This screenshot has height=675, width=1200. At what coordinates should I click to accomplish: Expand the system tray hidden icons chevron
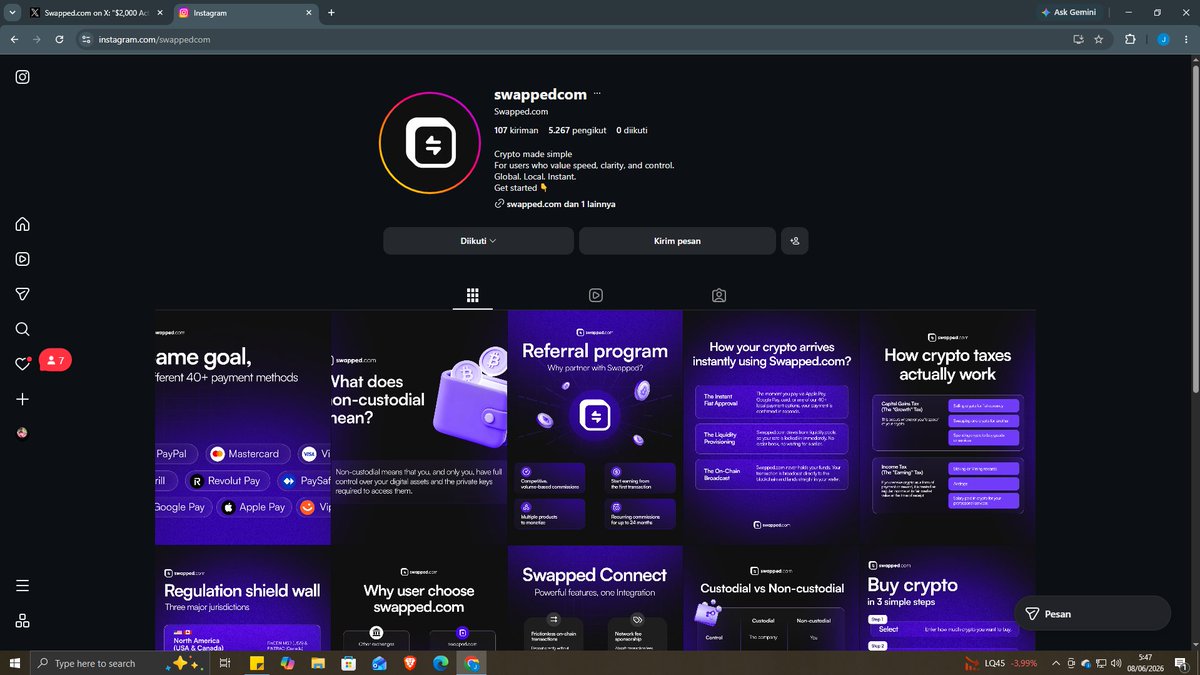click(1057, 663)
